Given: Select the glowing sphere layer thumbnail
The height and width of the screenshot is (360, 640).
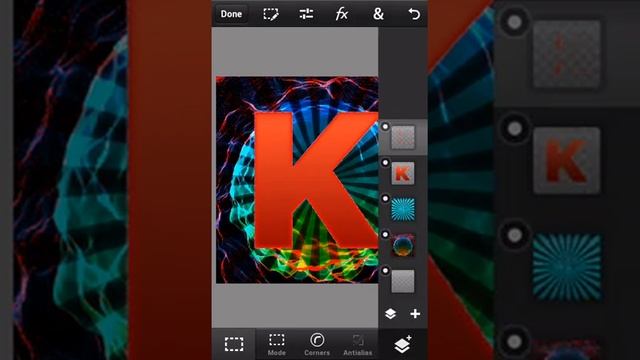Looking at the screenshot, I should click(x=403, y=245).
